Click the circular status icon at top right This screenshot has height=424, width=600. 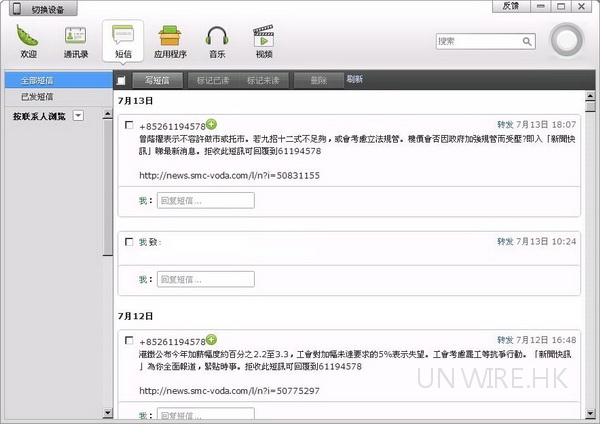(x=566, y=42)
